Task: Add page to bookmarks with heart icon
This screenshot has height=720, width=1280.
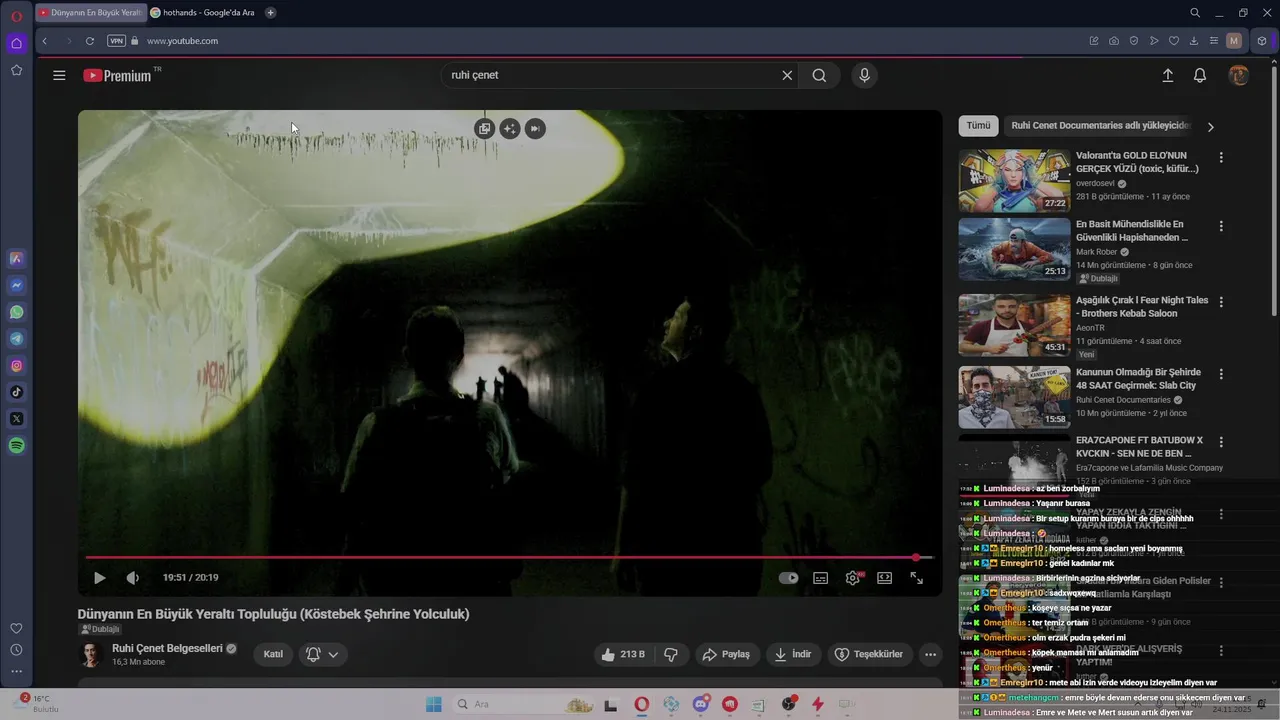Action: click(1174, 41)
